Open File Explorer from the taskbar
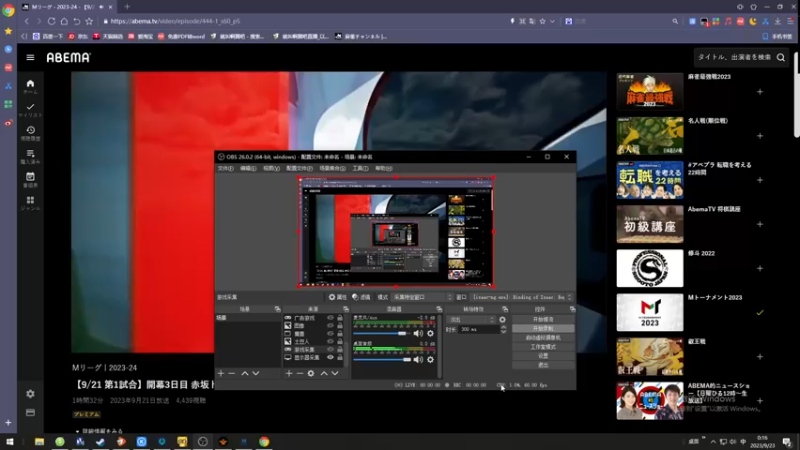Screen dimensions: 800x450 click(39, 441)
